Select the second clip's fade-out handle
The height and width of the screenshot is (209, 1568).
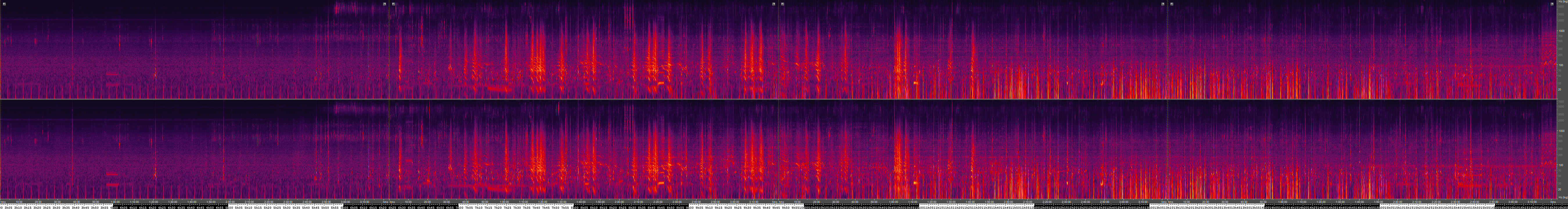pos(774,4)
